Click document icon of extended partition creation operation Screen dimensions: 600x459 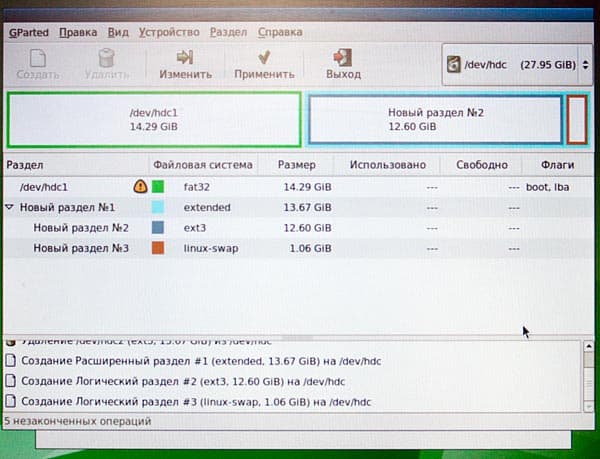(11, 361)
